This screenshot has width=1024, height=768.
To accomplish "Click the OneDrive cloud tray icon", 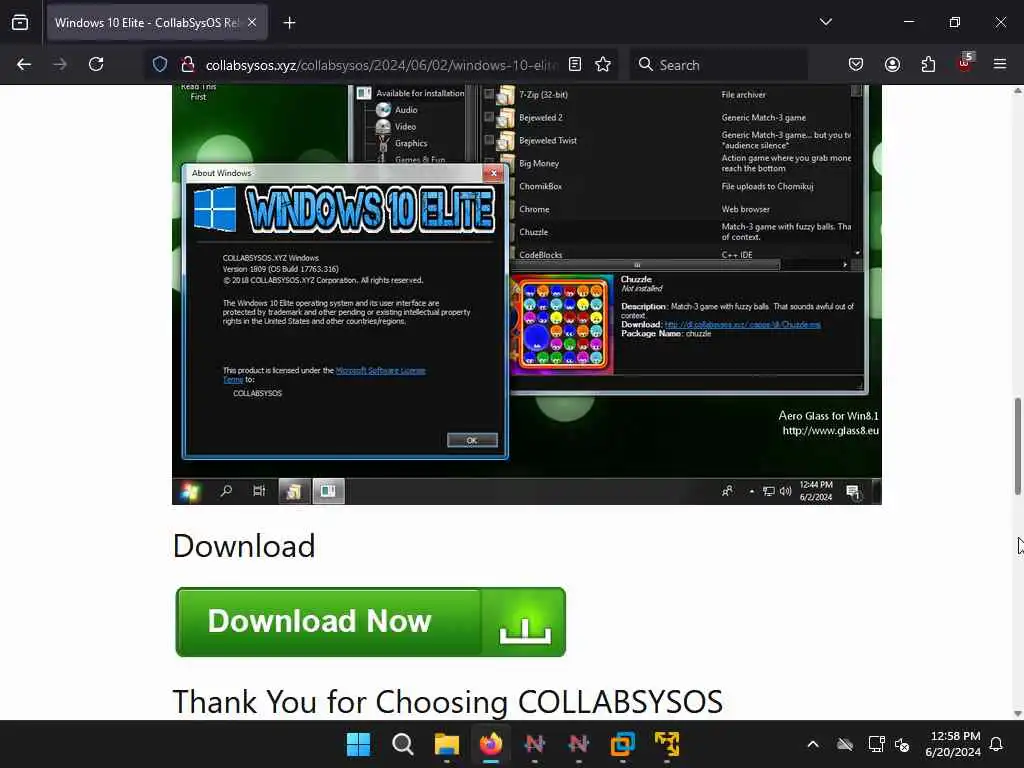I will (845, 744).
